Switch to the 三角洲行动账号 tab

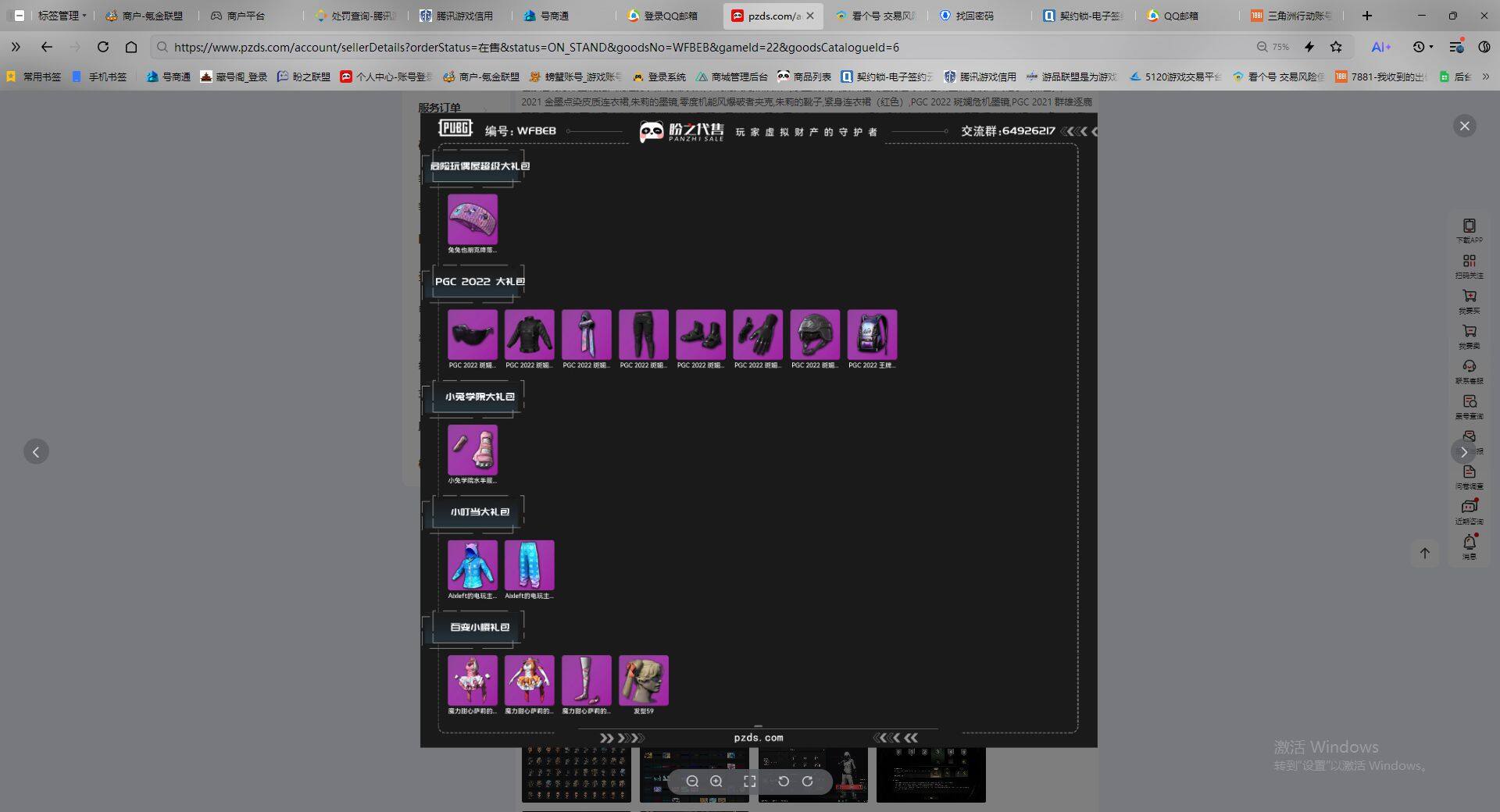click(1291, 16)
